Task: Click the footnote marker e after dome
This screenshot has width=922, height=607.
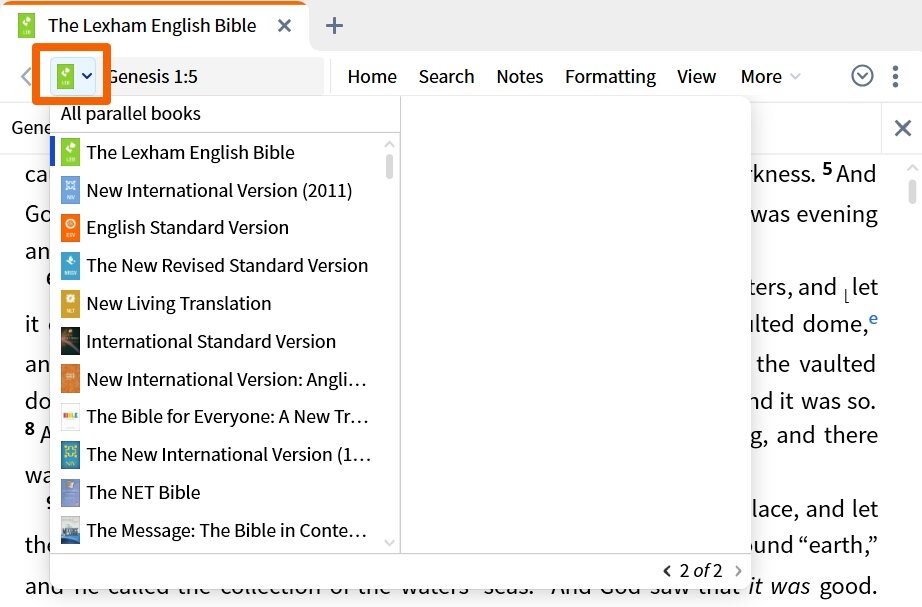Action: tap(873, 318)
